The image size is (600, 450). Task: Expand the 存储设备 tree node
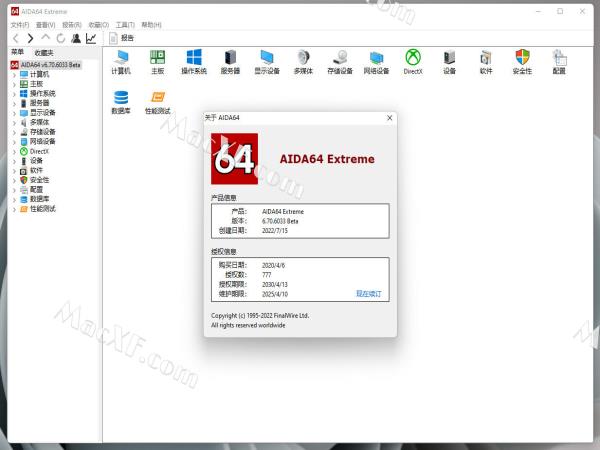pos(15,132)
